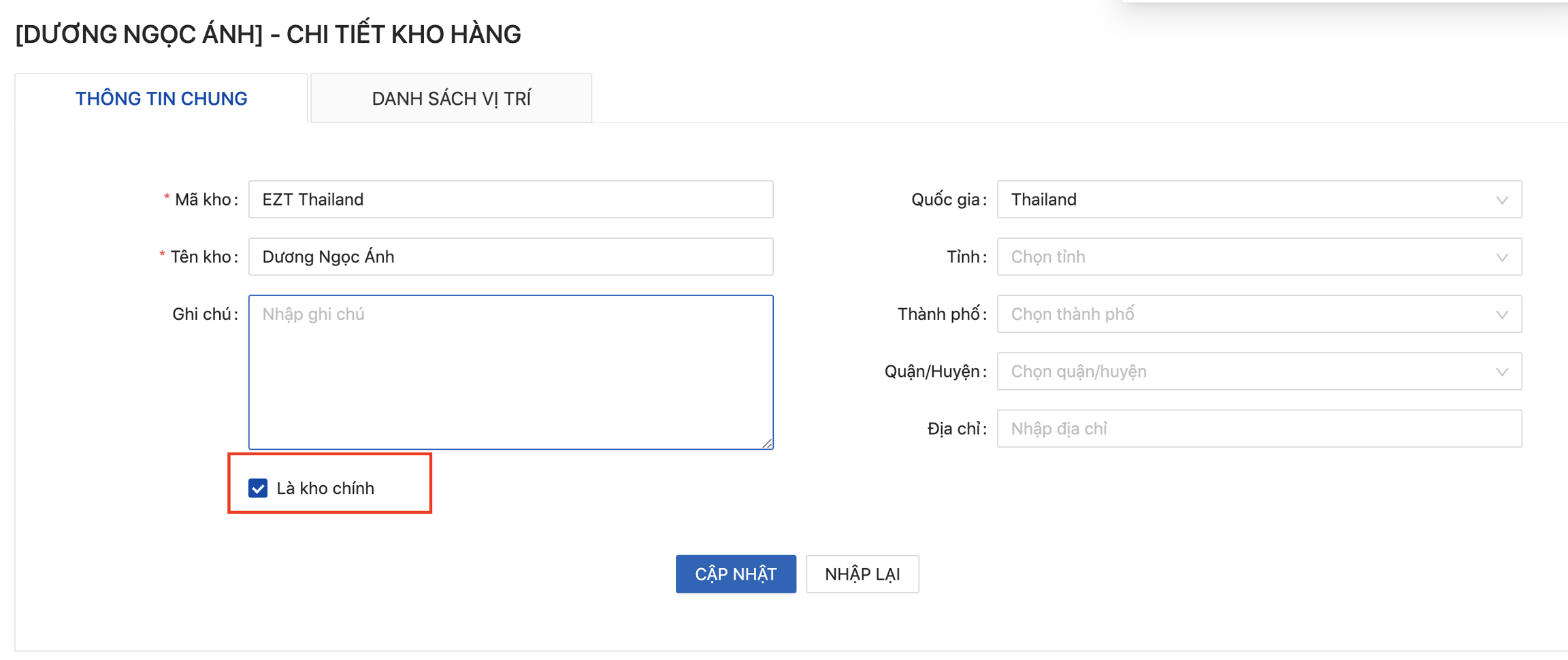The image size is (1568, 660).
Task: Click inside the Ghi chú textarea
Action: 510,372
